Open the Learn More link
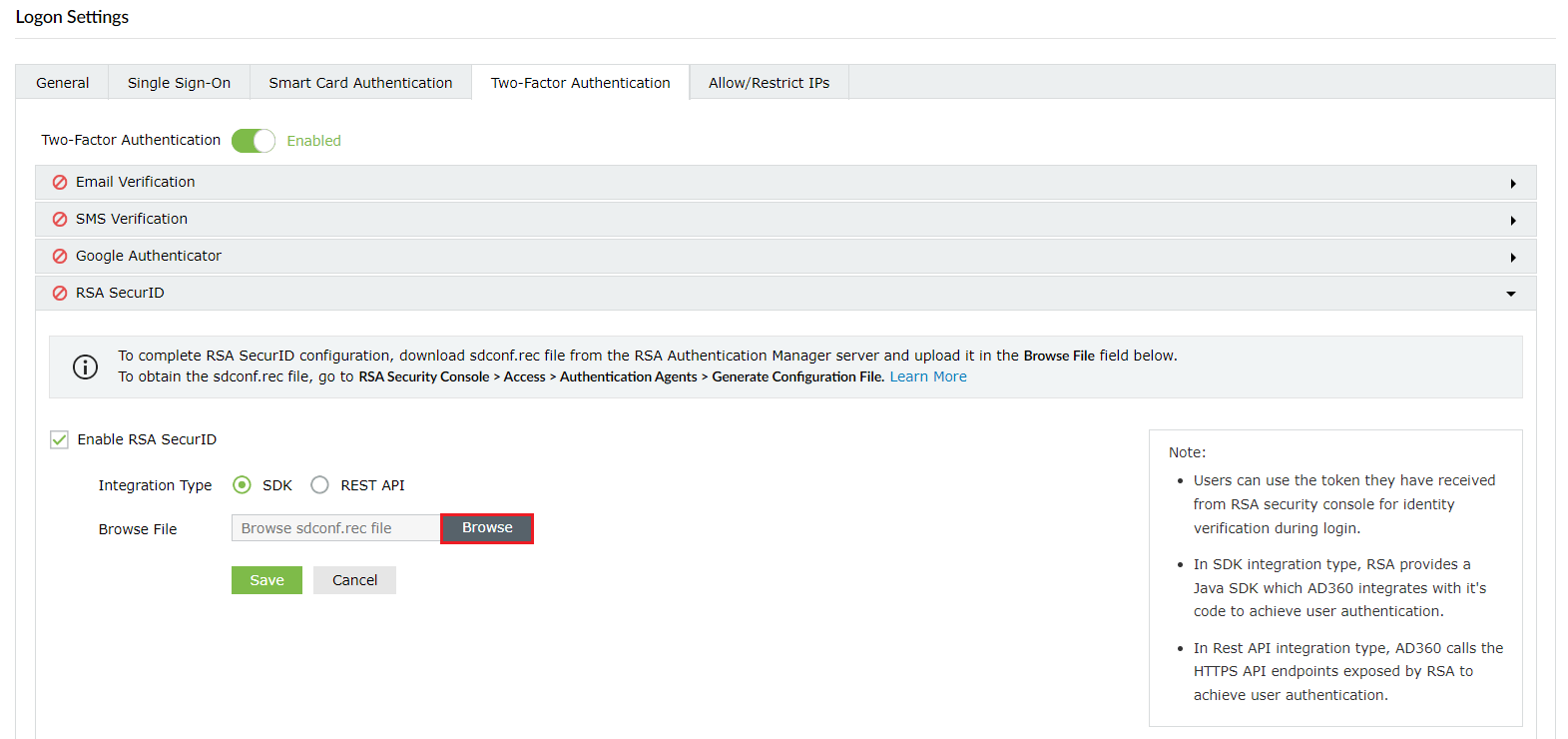 click(928, 376)
